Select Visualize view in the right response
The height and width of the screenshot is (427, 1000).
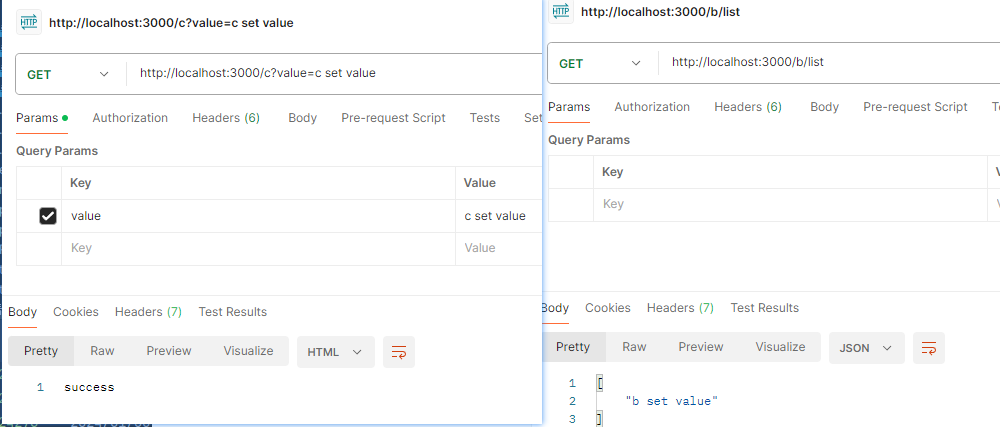click(x=780, y=347)
